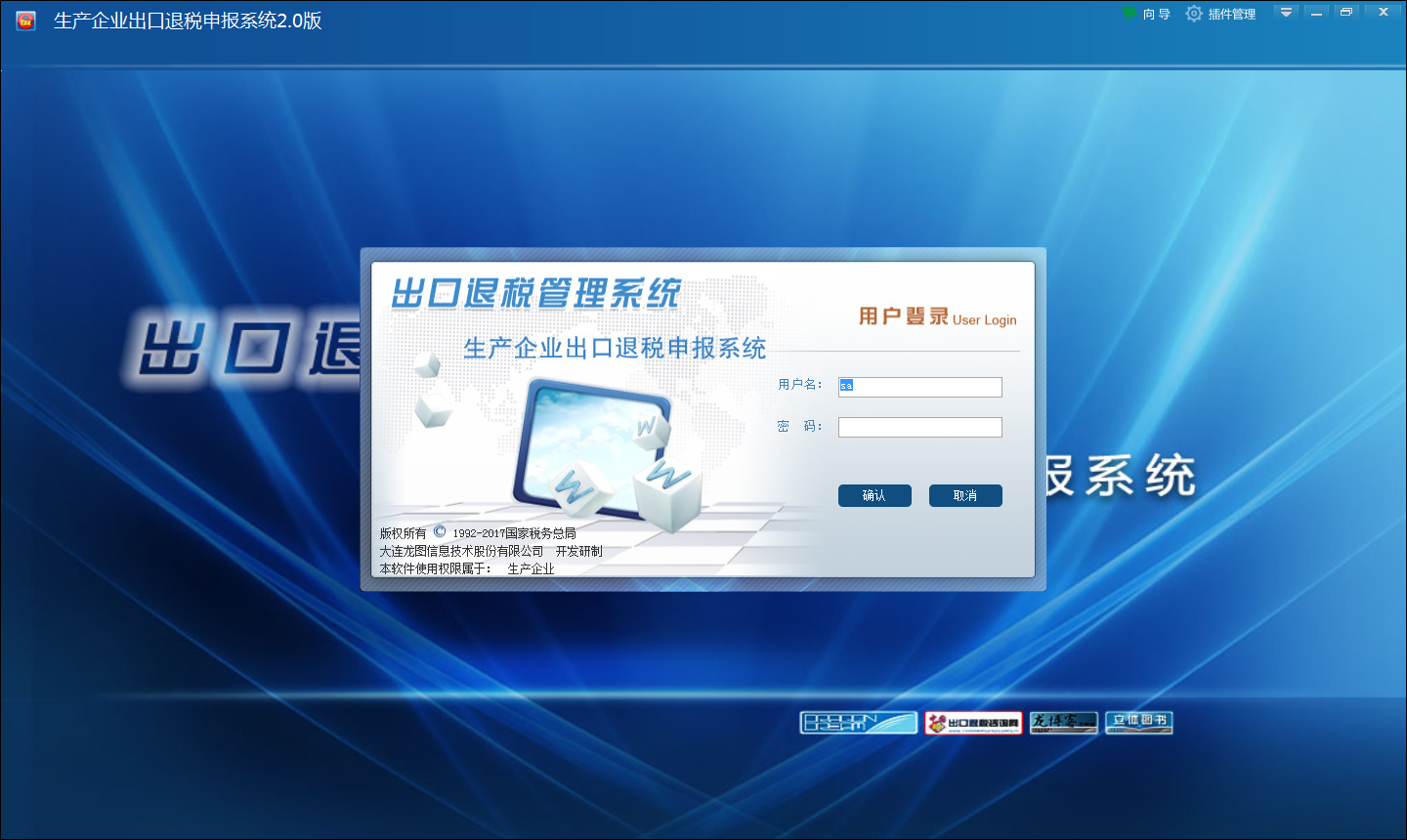Open the 出口退税咨询网 banner link
This screenshot has width=1407, height=840.
tap(973, 723)
